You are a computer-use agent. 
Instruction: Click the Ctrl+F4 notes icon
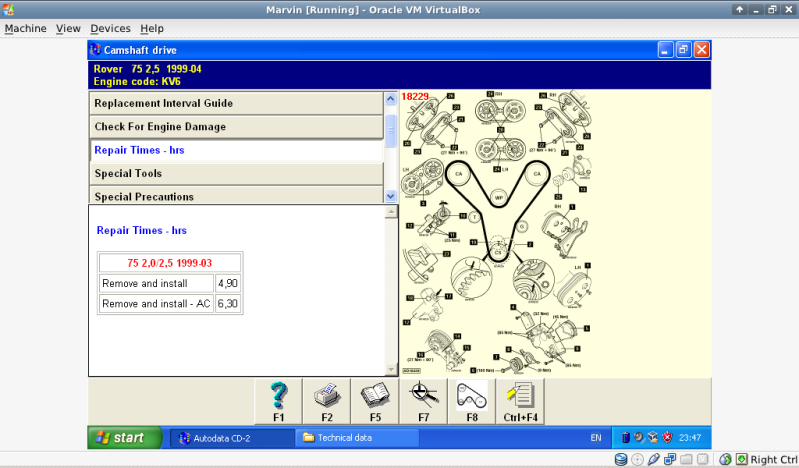coord(520,401)
